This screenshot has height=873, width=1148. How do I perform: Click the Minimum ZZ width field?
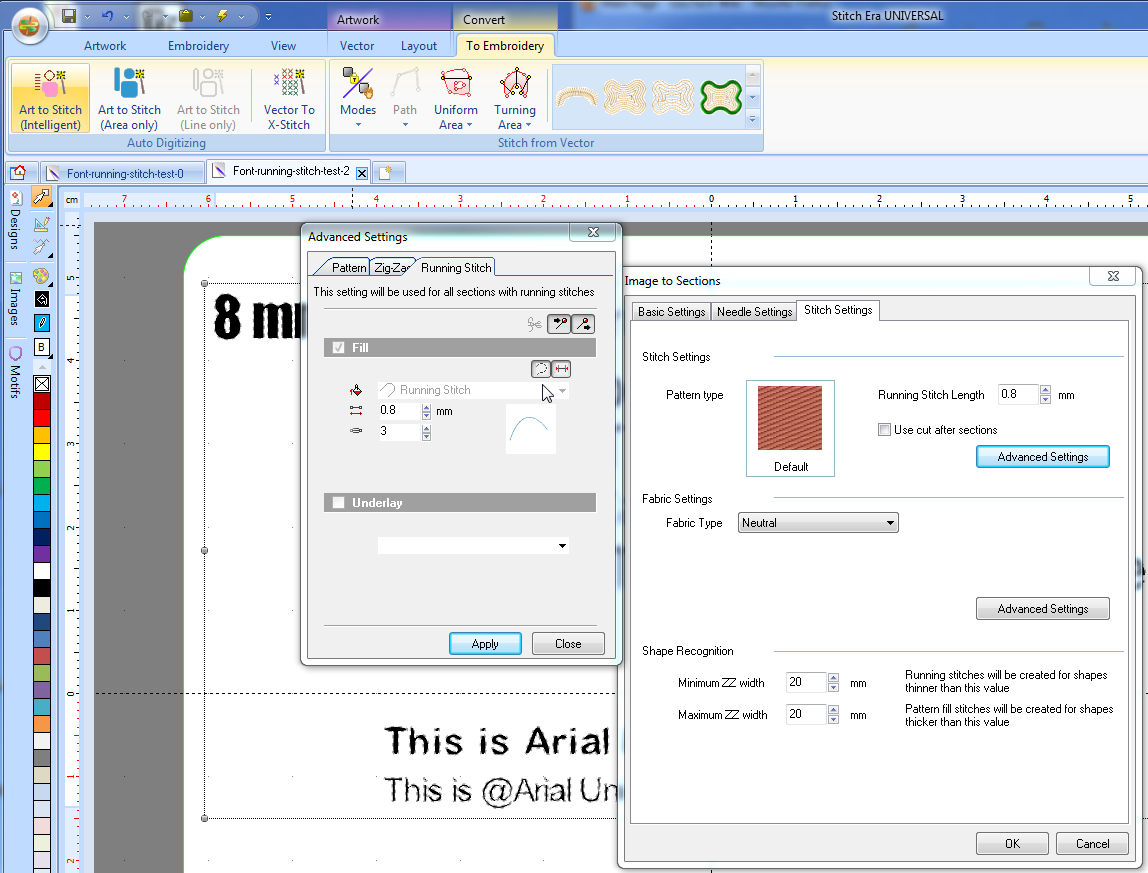[x=806, y=683]
